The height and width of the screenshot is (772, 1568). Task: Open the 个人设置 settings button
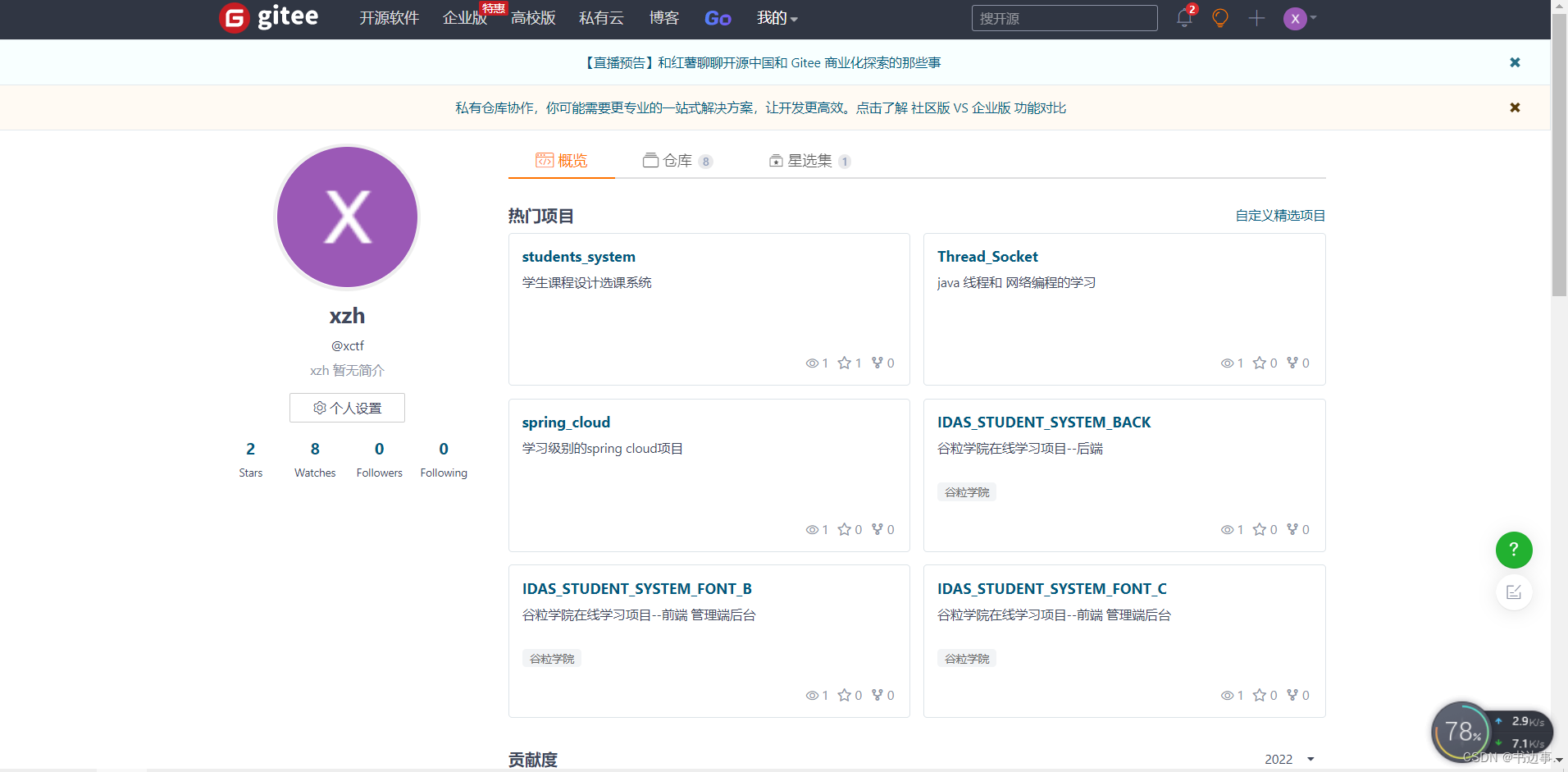347,408
